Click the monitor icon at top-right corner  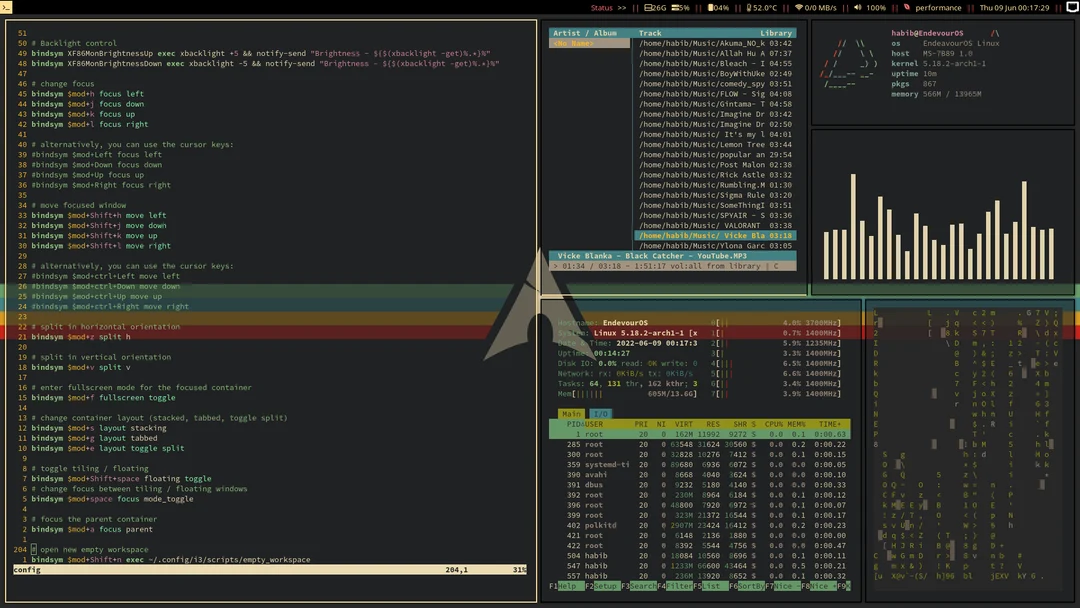1071,7
